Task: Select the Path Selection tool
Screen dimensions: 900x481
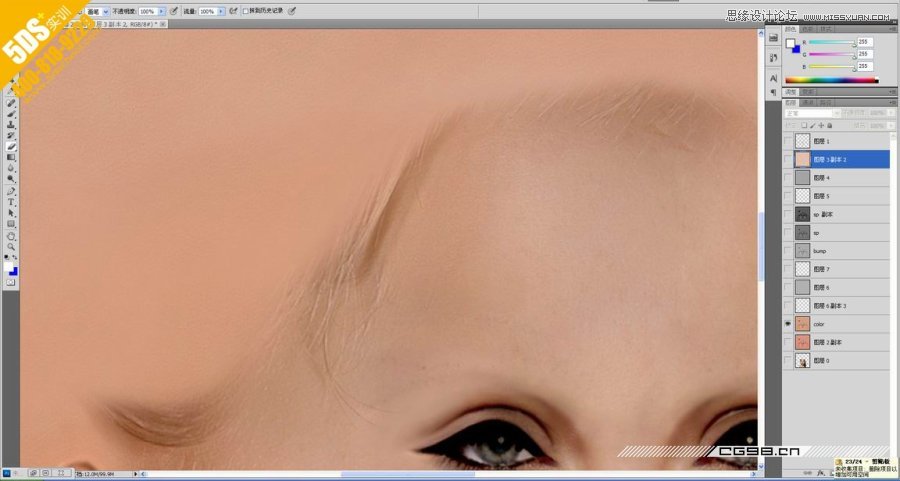Action: [11, 213]
